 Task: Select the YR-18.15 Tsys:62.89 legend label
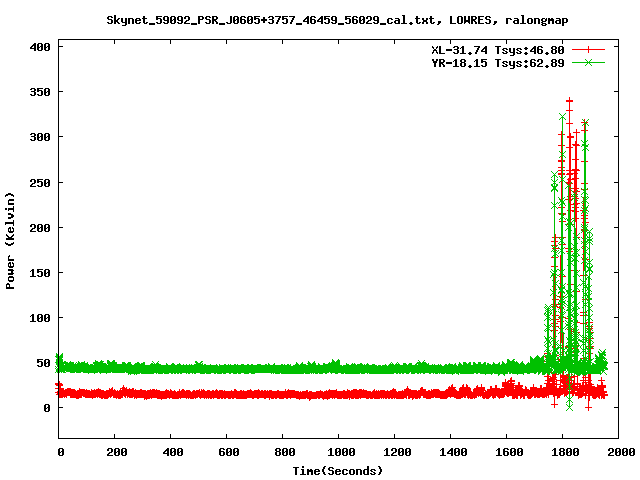click(498, 63)
